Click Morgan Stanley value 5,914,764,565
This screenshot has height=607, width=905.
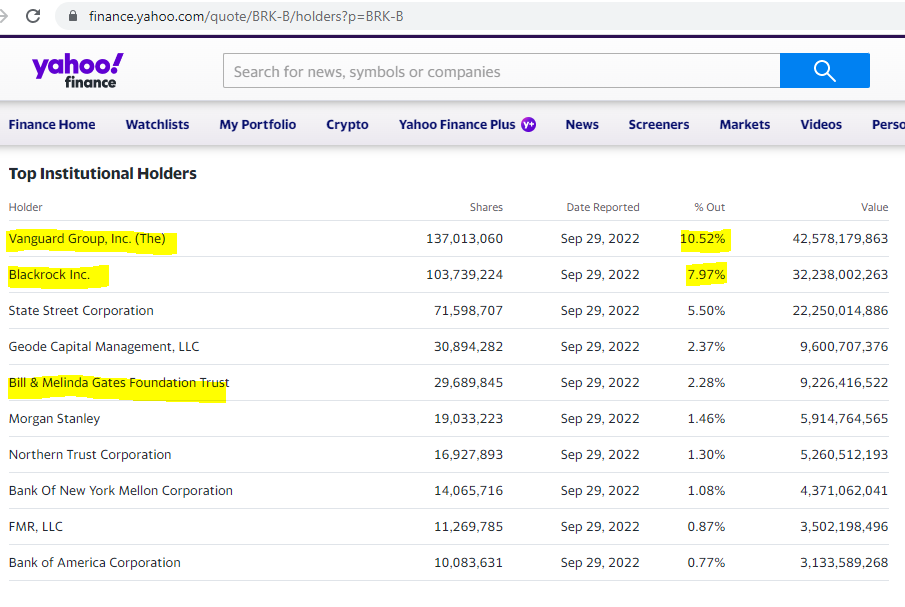844,419
